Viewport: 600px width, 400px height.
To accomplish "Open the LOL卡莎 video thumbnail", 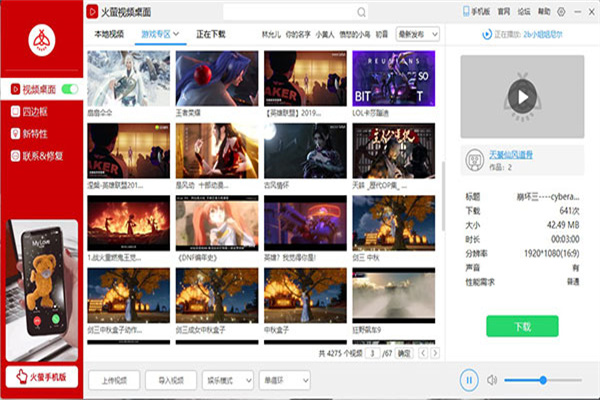I will tap(394, 78).
